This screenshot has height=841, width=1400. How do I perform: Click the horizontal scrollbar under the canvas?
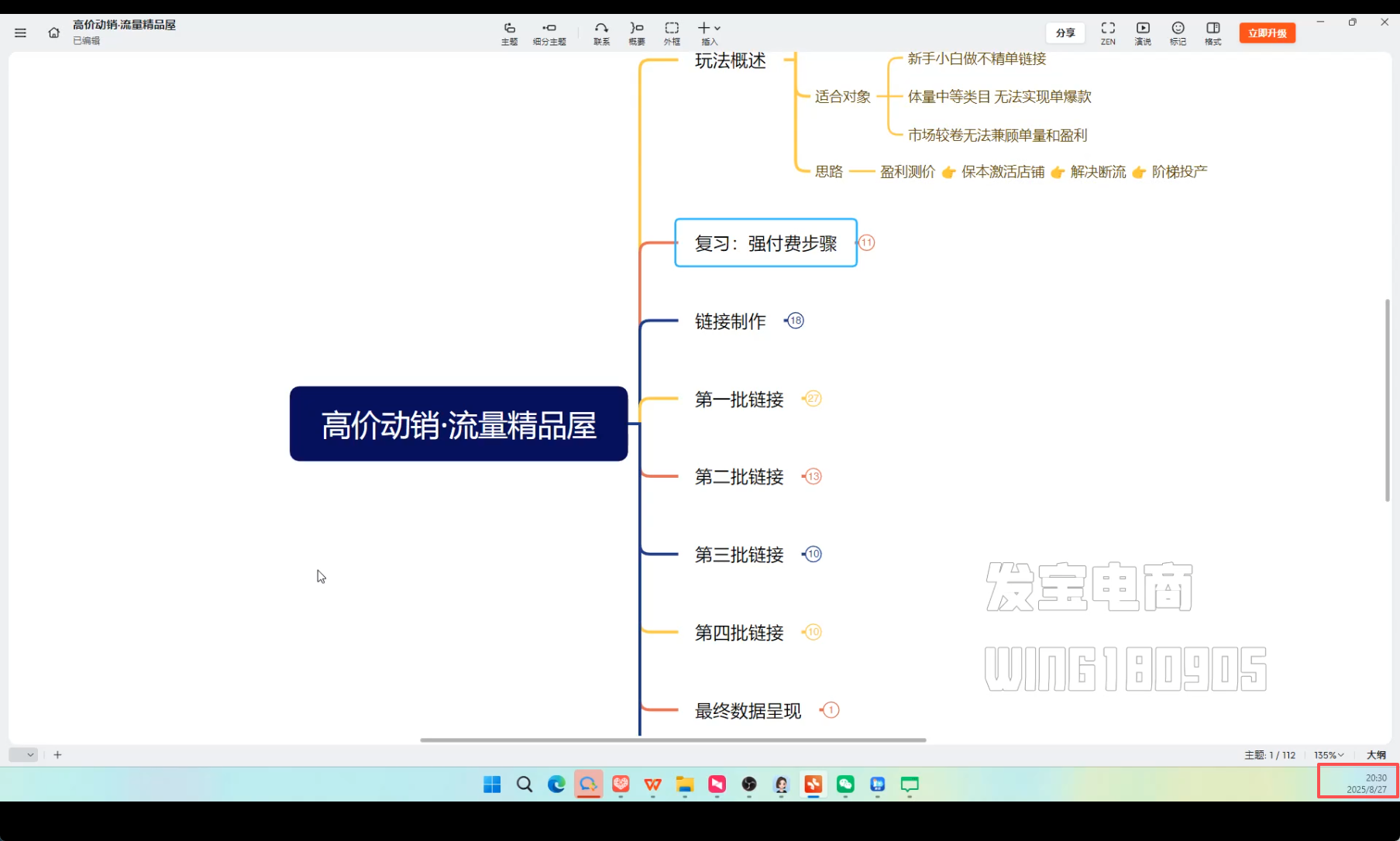tap(672, 740)
